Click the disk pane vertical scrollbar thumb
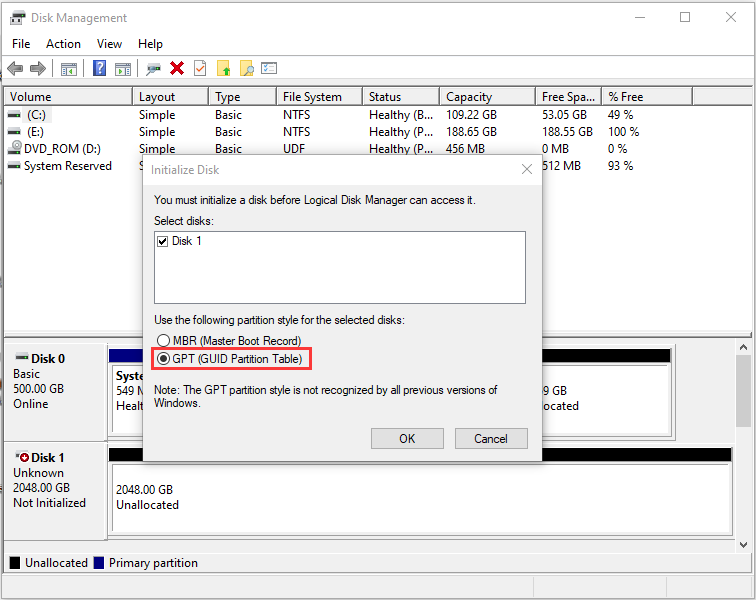The width and height of the screenshot is (756, 600). [743, 391]
